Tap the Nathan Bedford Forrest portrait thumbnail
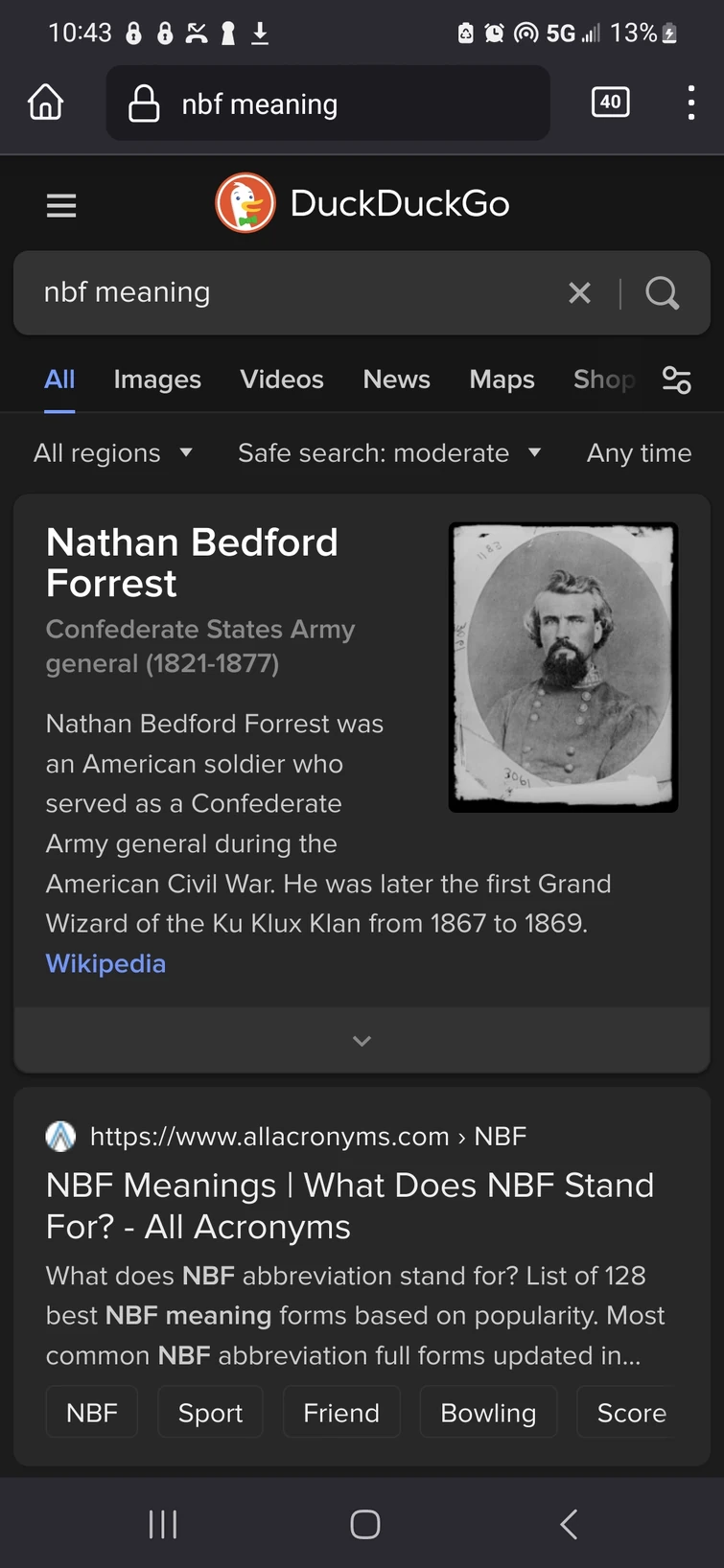 564,667
